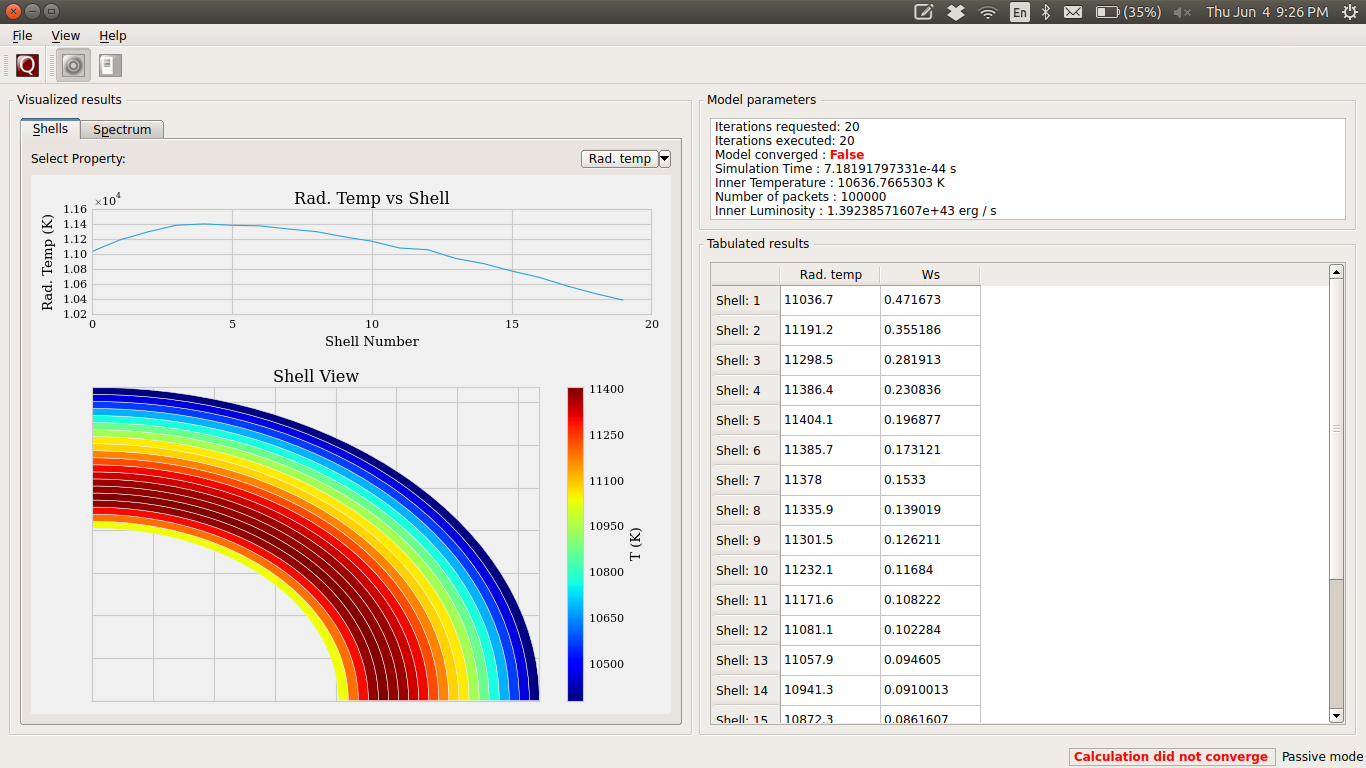The height and width of the screenshot is (768, 1366).
Task: Click the red Q quit icon
Action: (27, 66)
